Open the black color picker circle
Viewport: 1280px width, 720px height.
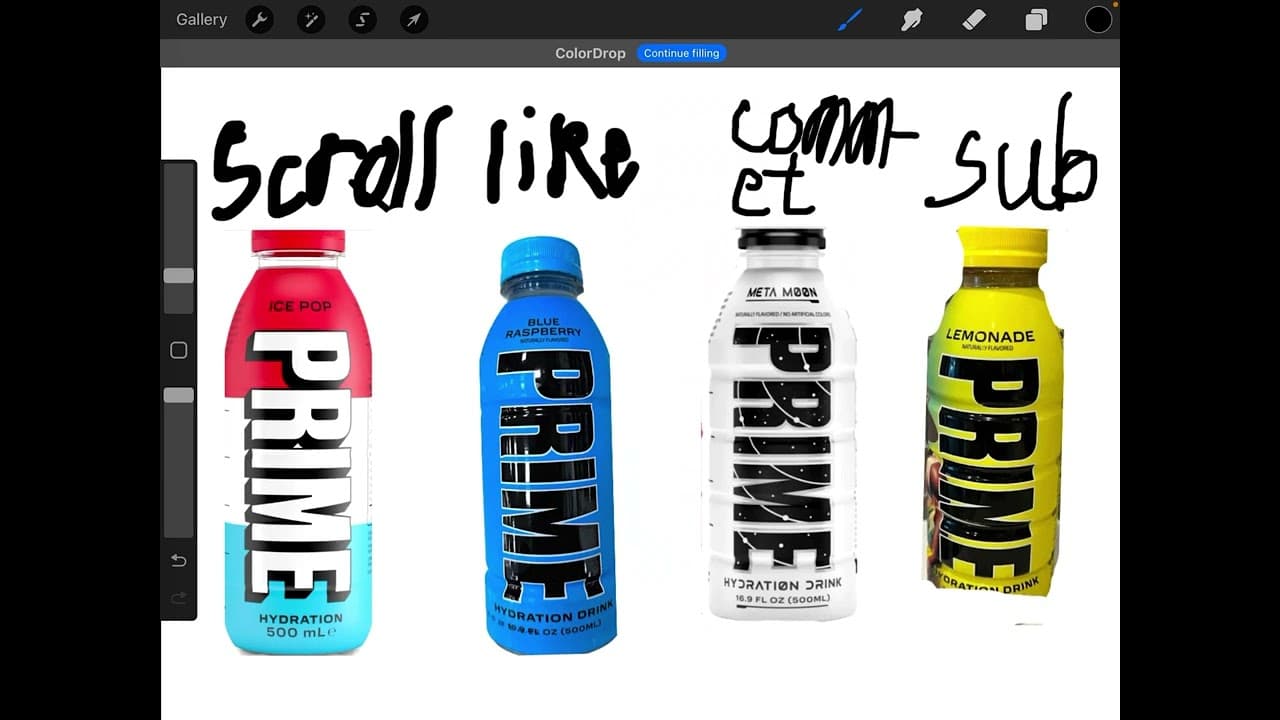[x=1098, y=19]
